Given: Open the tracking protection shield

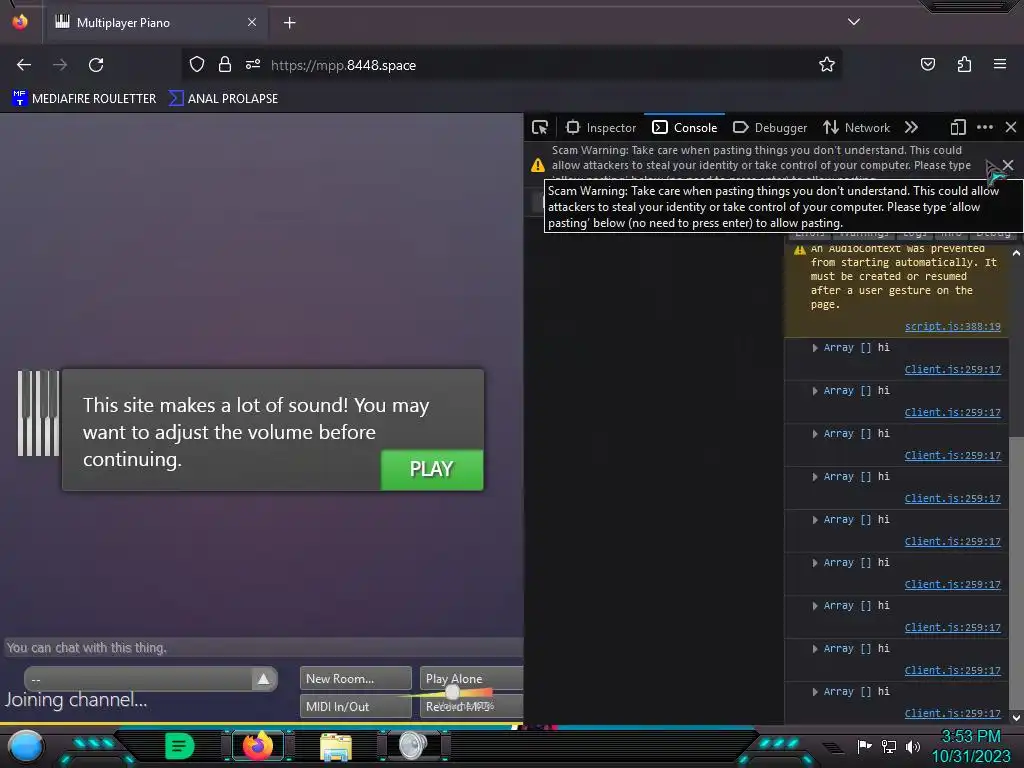Looking at the screenshot, I should pyautogui.click(x=197, y=64).
